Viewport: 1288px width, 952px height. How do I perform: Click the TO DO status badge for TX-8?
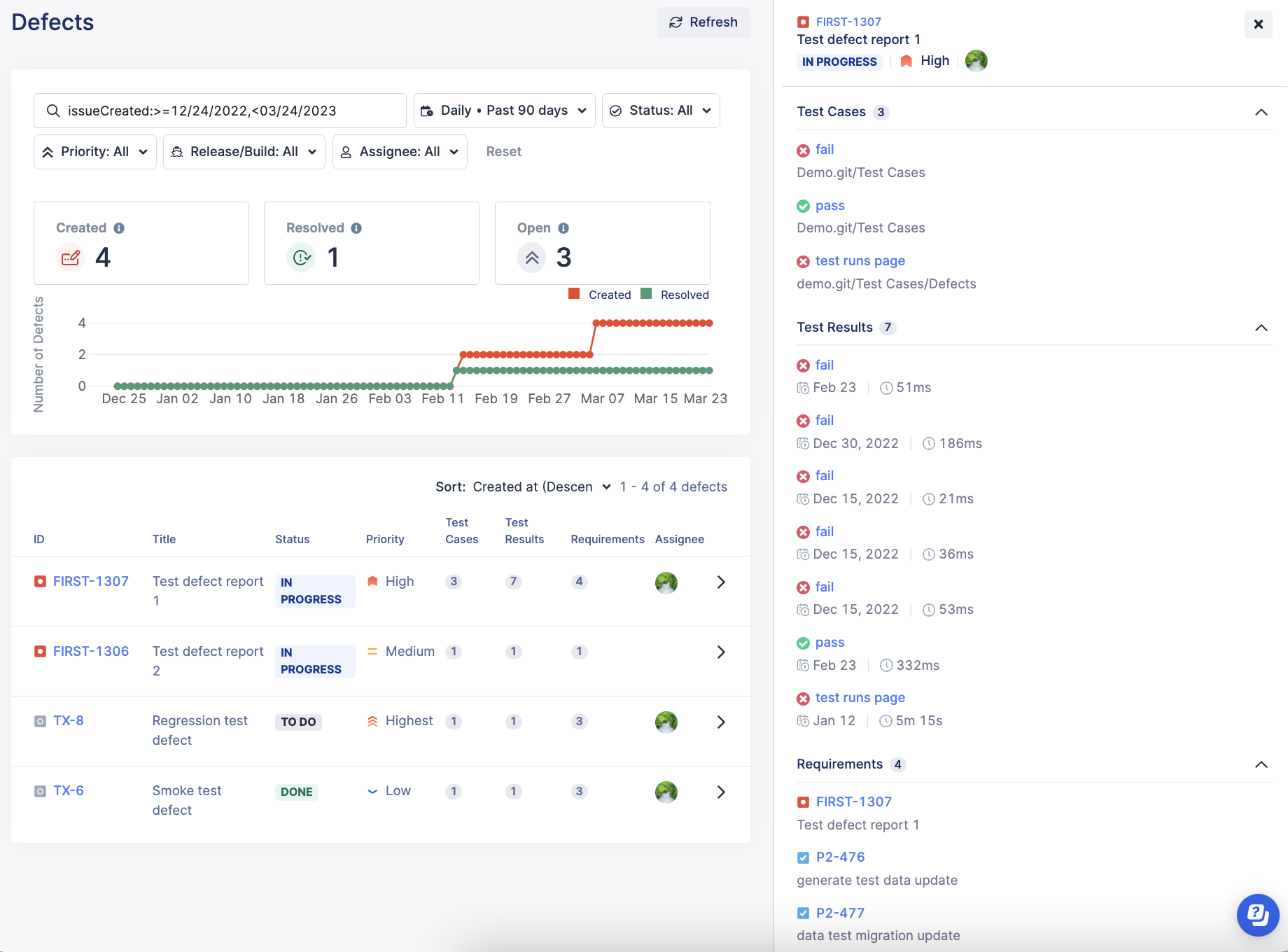click(x=299, y=722)
